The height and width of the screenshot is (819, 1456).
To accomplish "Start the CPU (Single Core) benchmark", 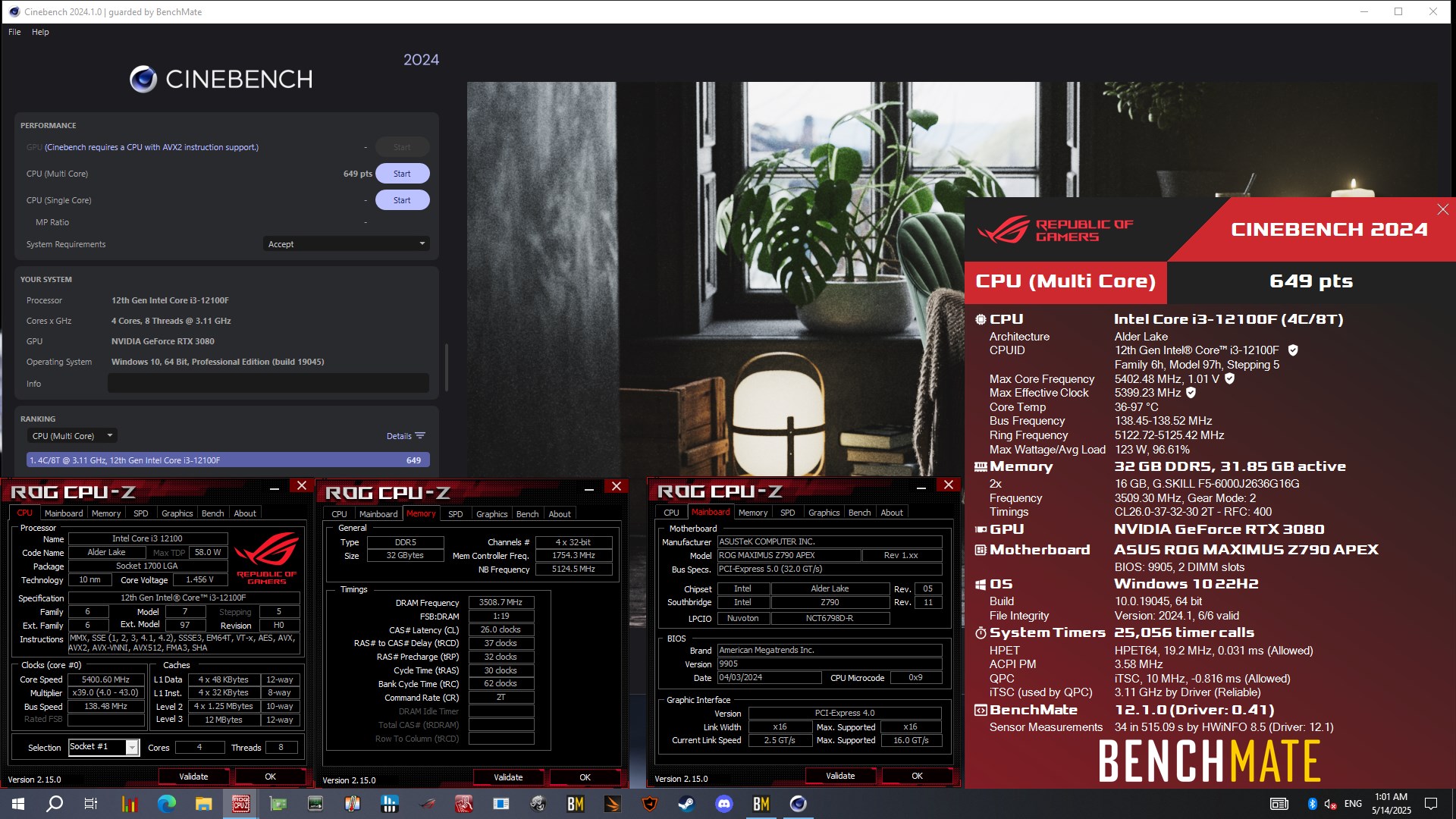I will (403, 200).
